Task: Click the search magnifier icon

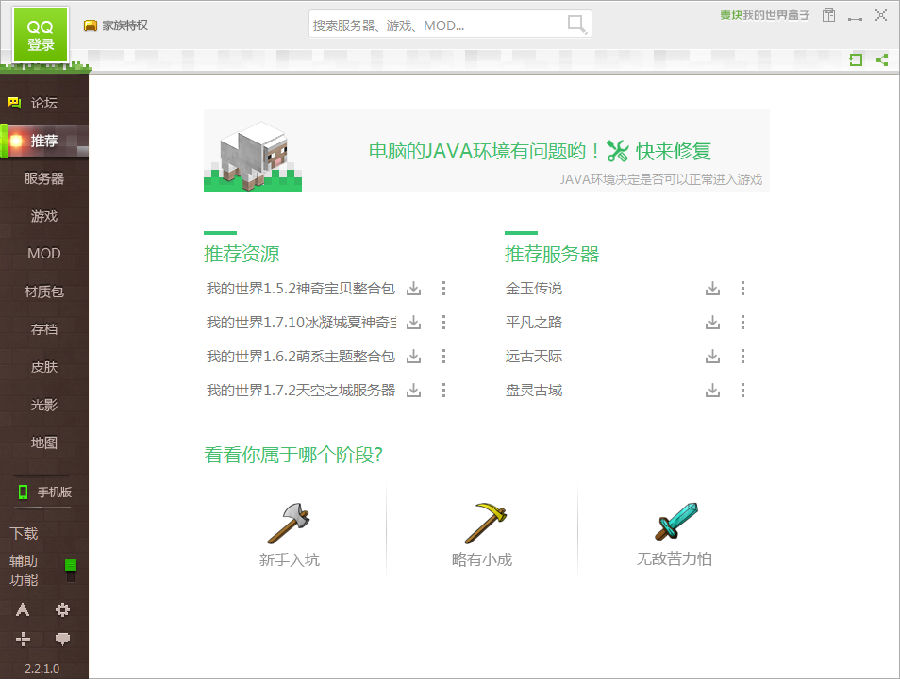Action: (x=576, y=25)
